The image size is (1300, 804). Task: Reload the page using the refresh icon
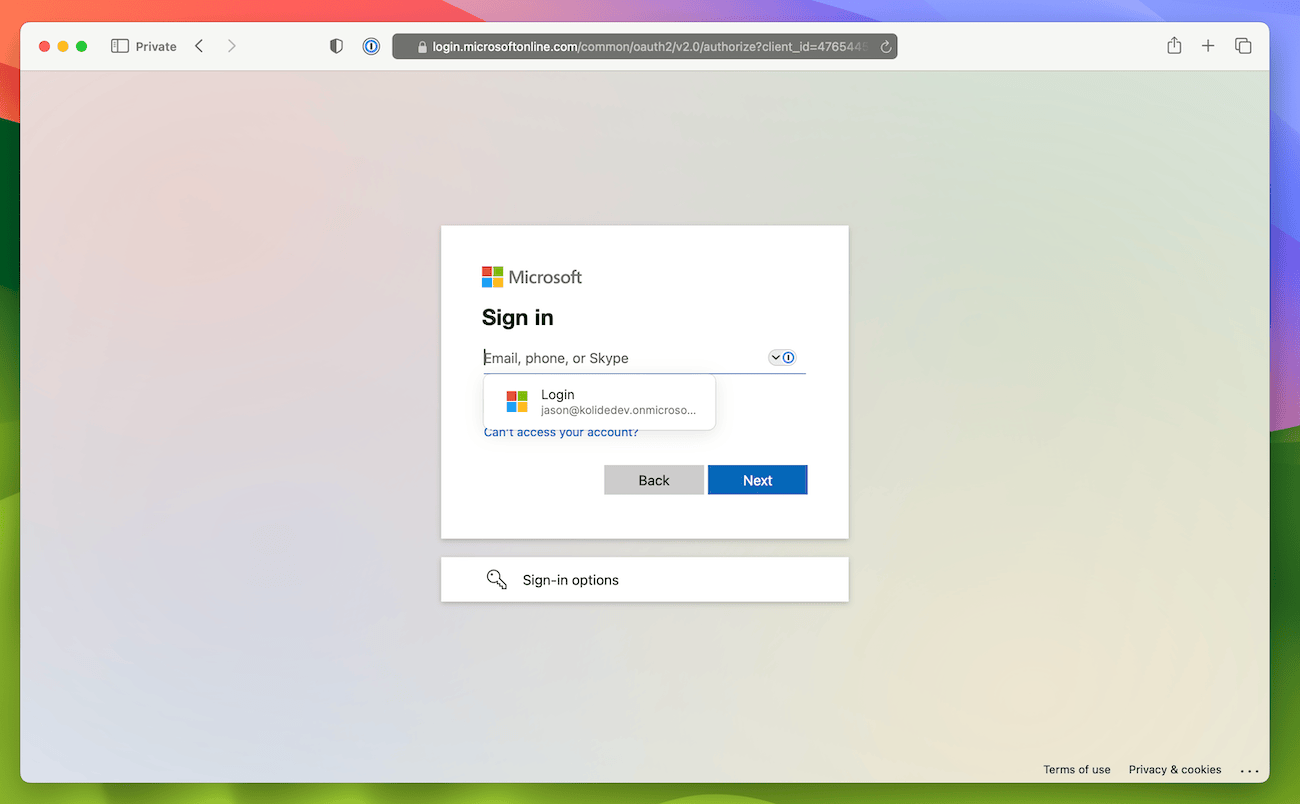pyautogui.click(x=886, y=45)
